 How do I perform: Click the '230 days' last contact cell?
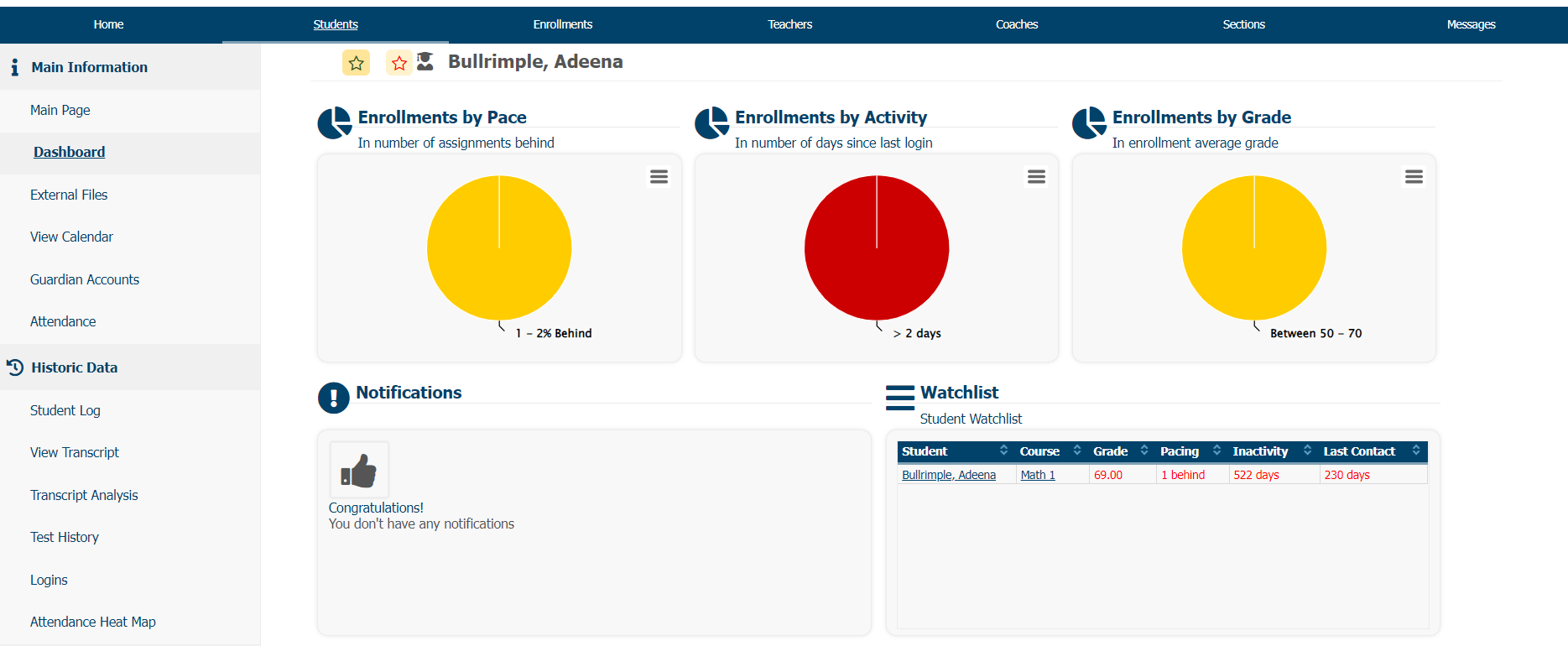coord(1373,475)
